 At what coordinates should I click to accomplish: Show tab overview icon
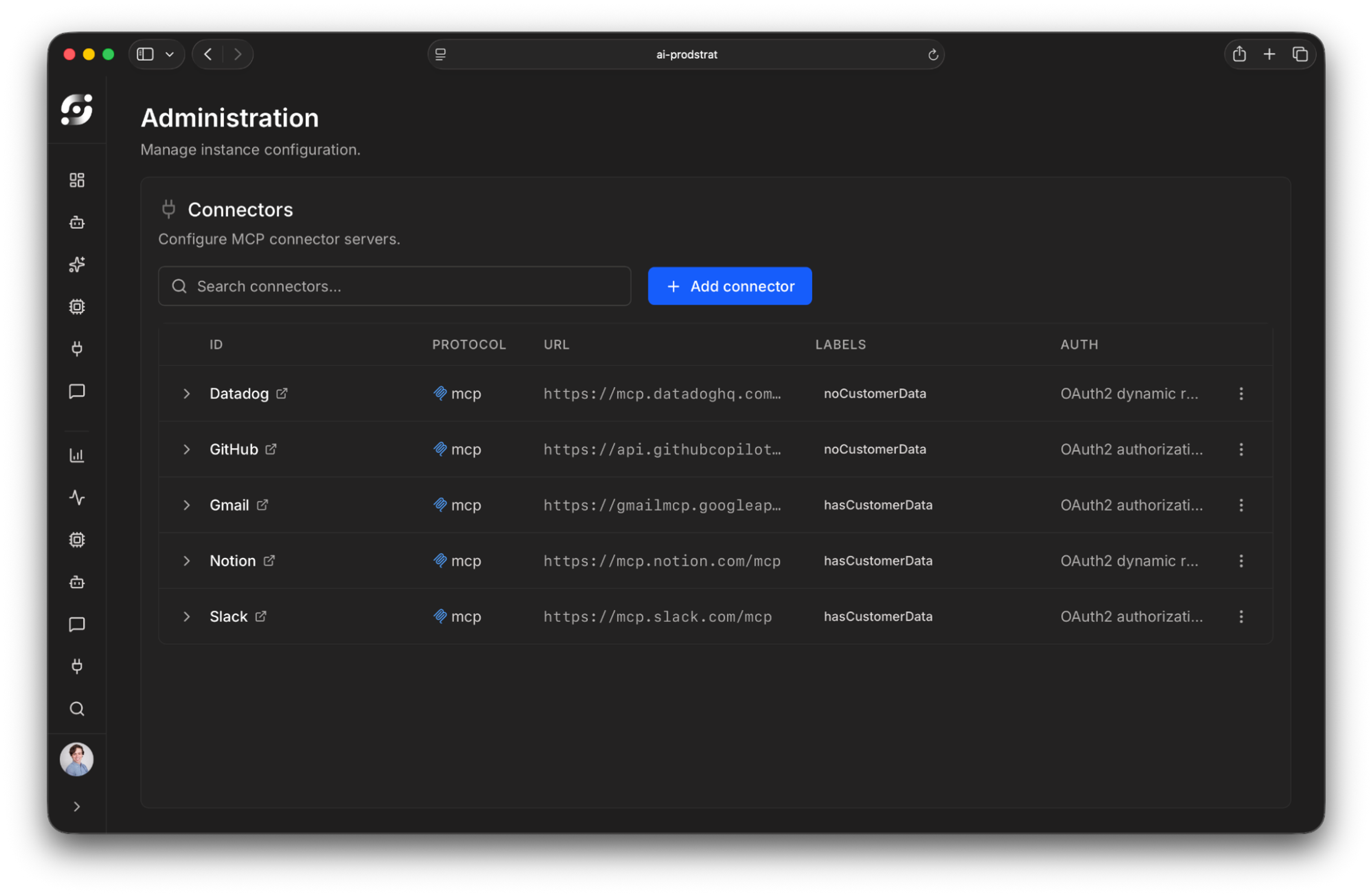(1299, 54)
